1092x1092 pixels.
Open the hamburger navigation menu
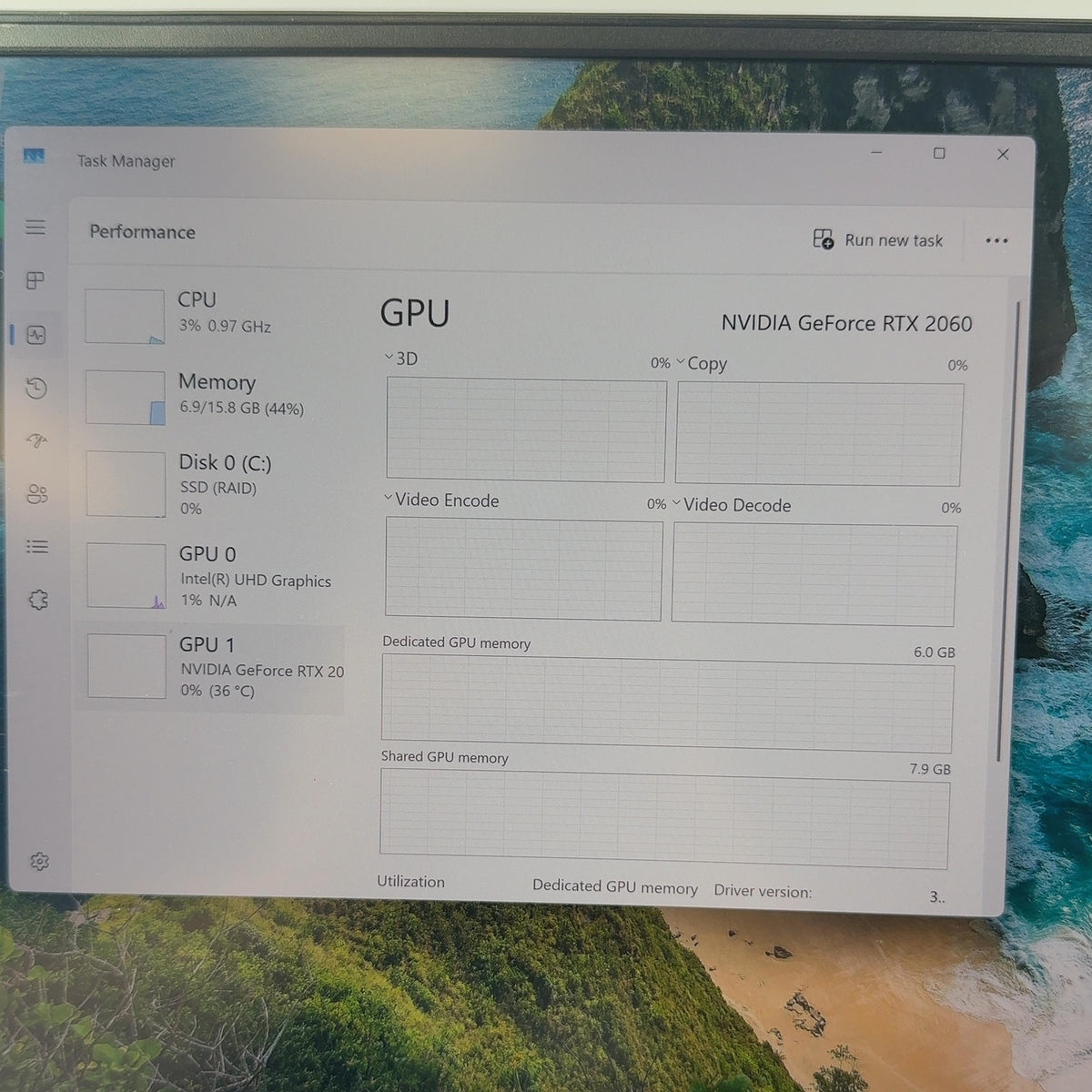(35, 227)
